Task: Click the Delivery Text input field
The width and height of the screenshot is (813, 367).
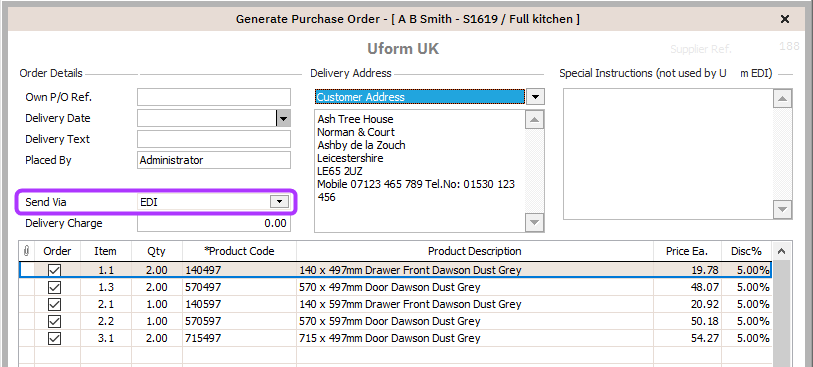Action: click(x=214, y=139)
